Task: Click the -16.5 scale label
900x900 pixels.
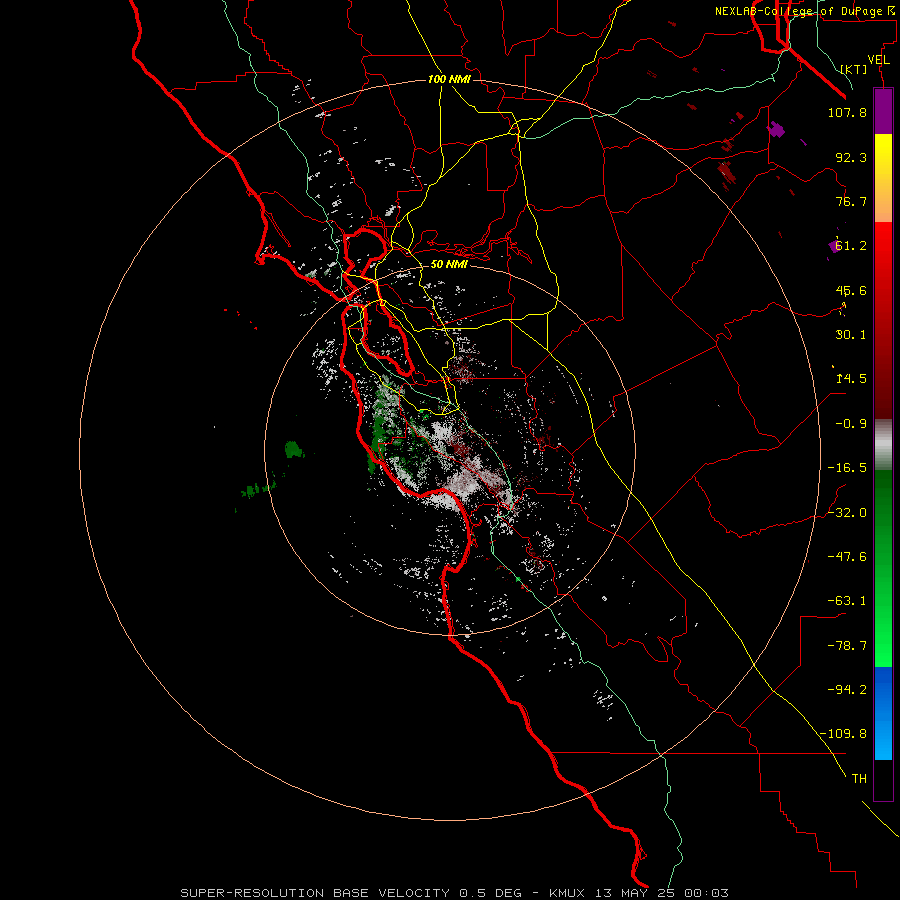Action: (847, 468)
